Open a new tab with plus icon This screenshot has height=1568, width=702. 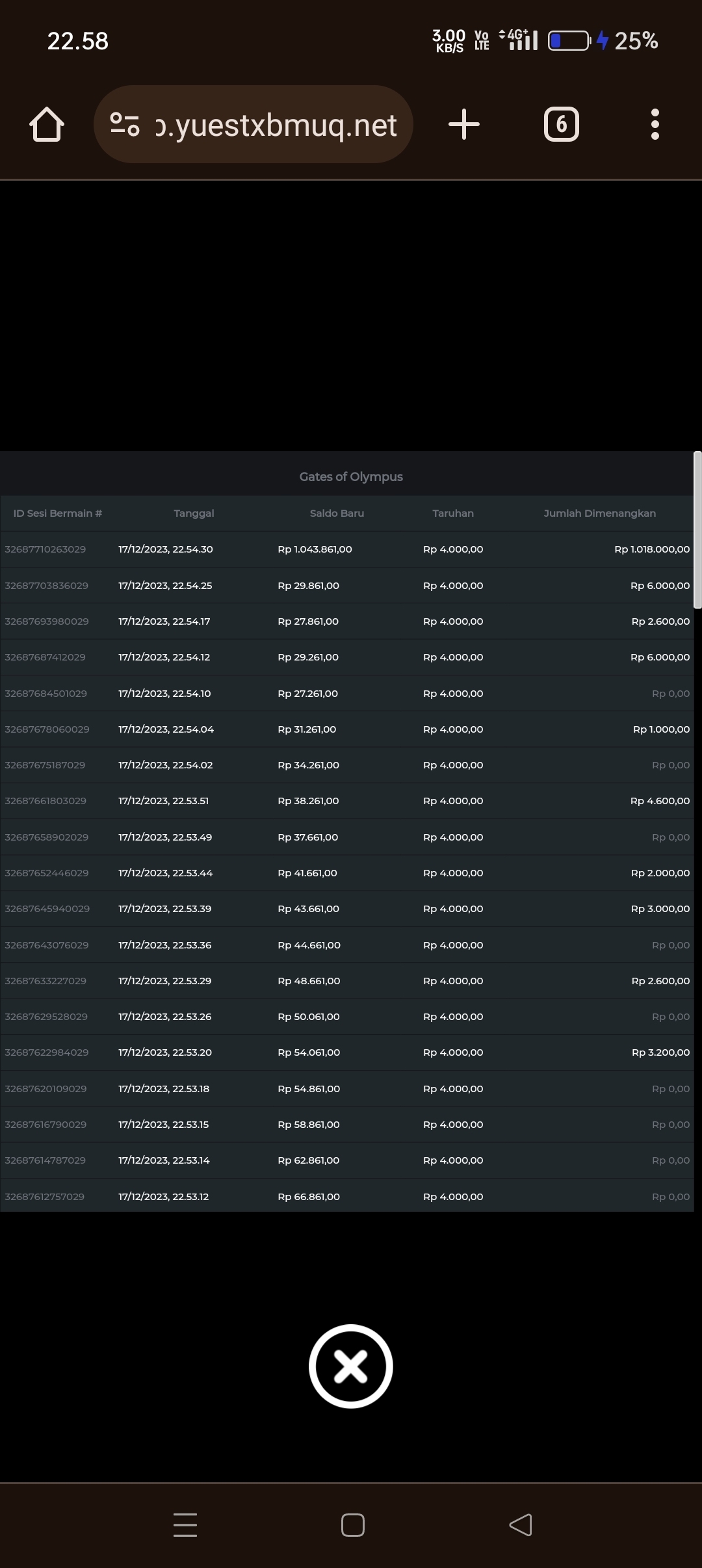(x=464, y=124)
